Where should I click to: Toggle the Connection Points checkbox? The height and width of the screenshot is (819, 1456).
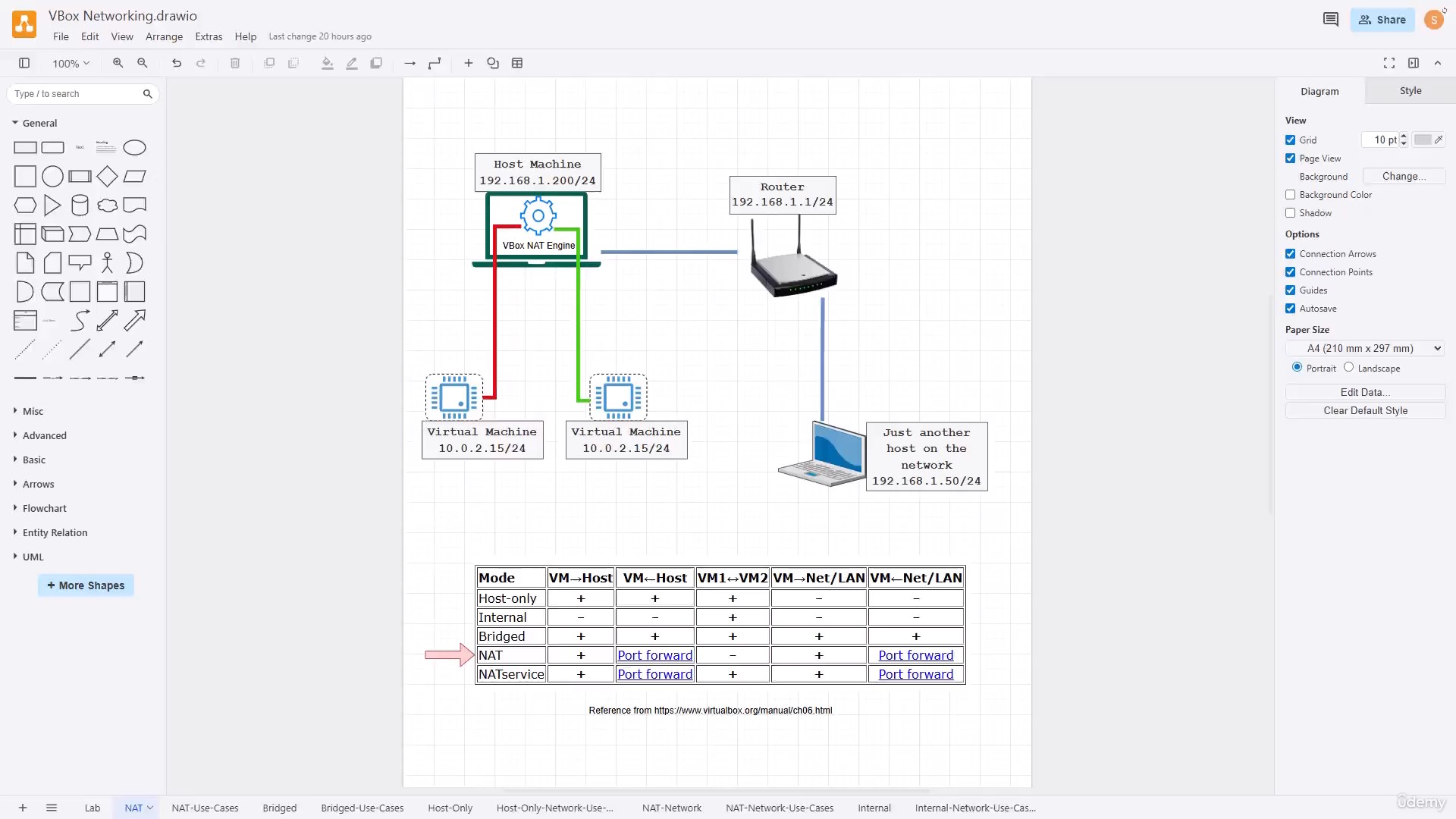(1291, 272)
